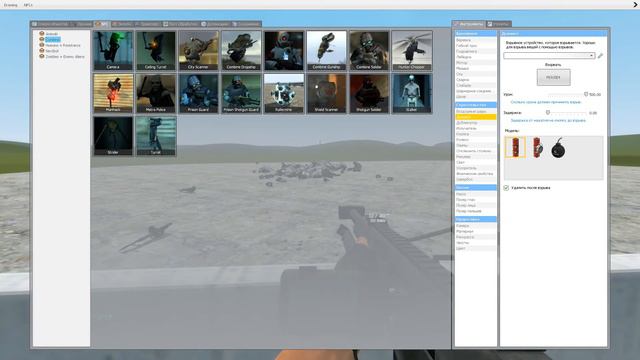Switch to the 'Пост Обработка' tab
Viewport: 640px width, 360px height.
click(181, 24)
